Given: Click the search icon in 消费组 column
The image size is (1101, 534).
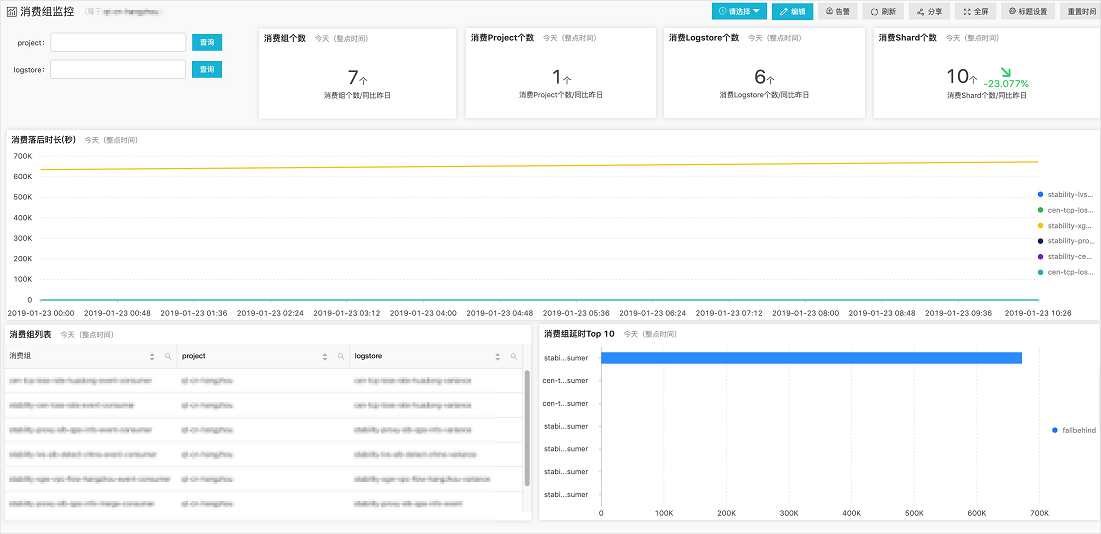Looking at the screenshot, I should click(x=168, y=356).
